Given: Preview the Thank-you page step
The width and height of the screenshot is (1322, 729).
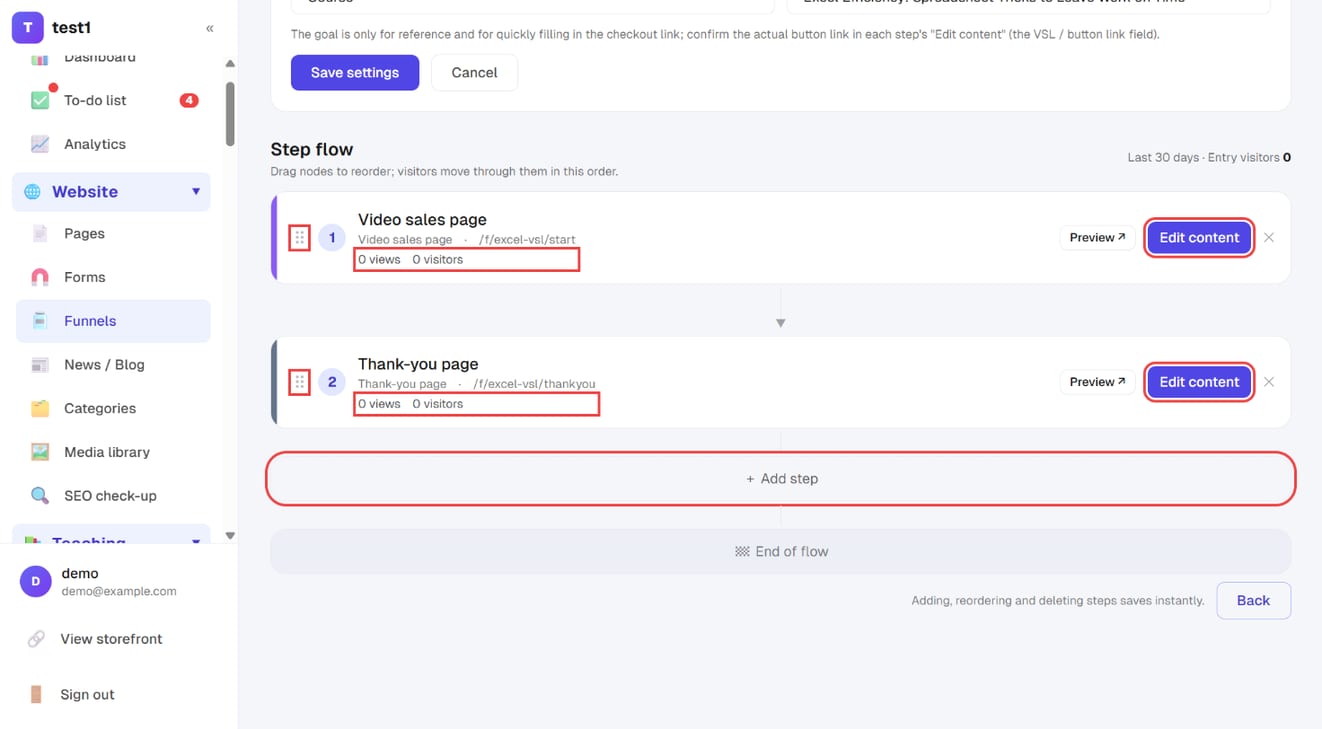Looking at the screenshot, I should 1097,382.
